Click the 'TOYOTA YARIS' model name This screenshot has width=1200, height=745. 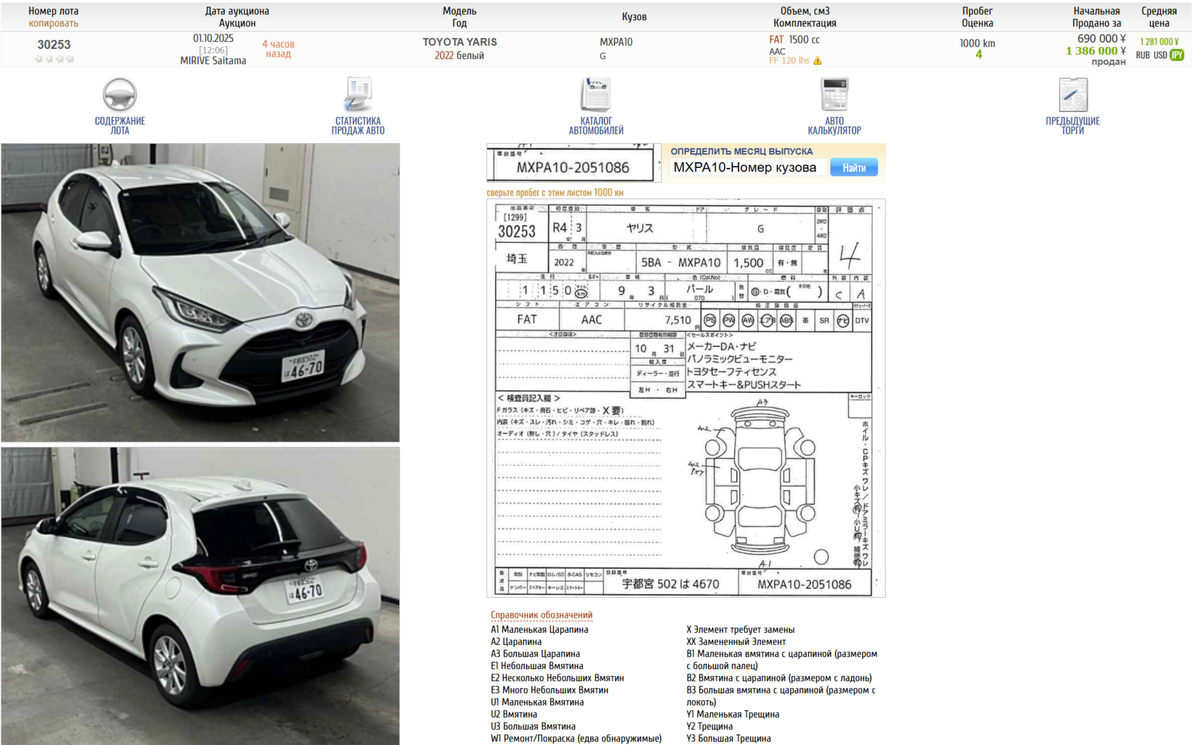click(459, 42)
